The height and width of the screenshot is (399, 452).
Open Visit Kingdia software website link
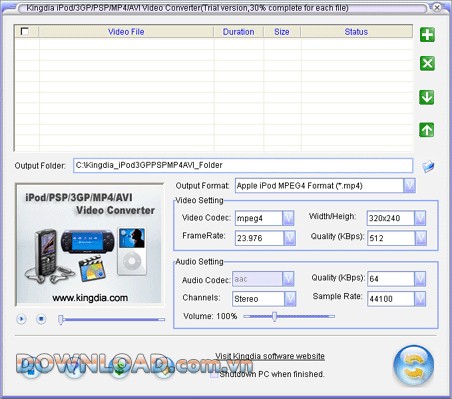click(270, 356)
